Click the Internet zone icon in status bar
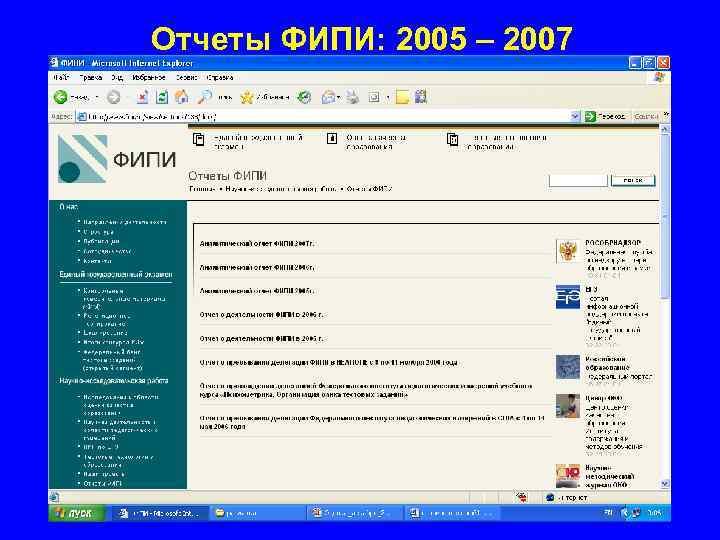The height and width of the screenshot is (540, 720). (550, 497)
